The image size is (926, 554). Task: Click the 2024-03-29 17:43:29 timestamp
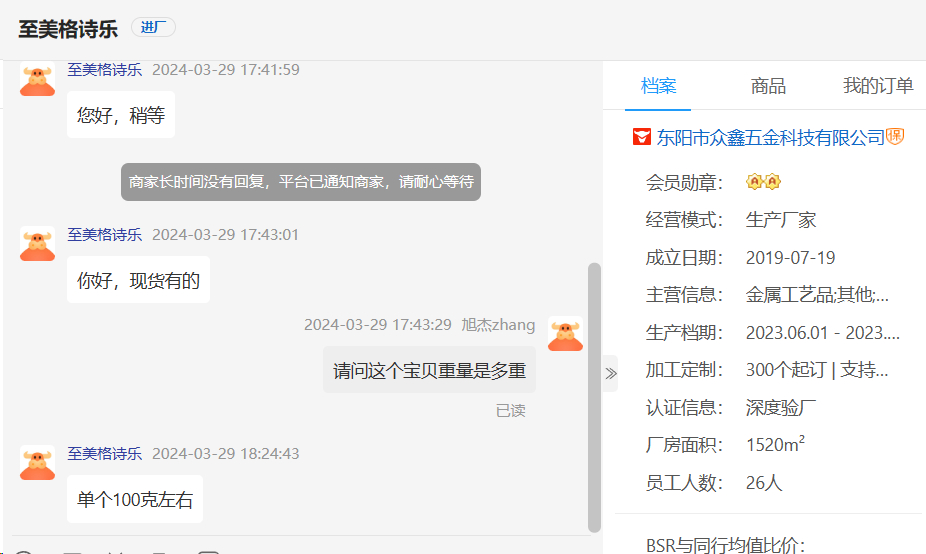pos(378,325)
